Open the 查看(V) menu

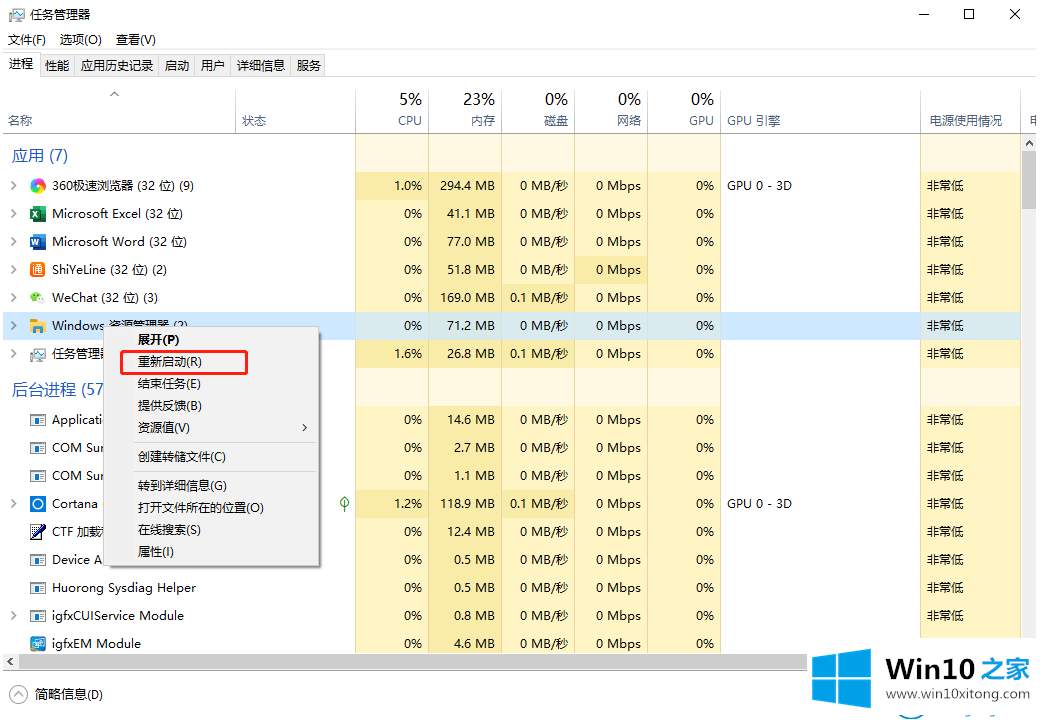click(136, 40)
